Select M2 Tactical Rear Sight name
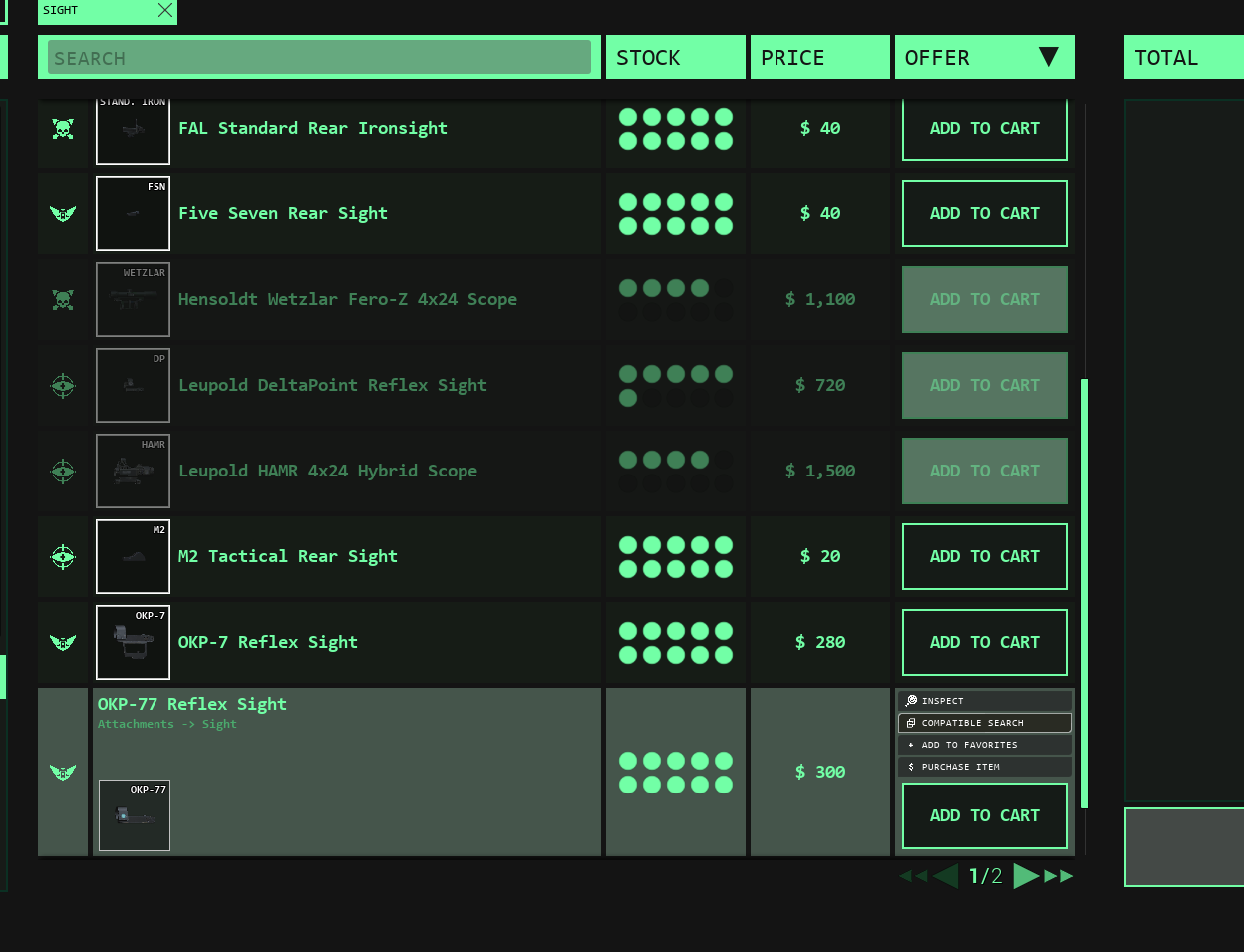The height and width of the screenshot is (952, 1244). click(x=288, y=556)
